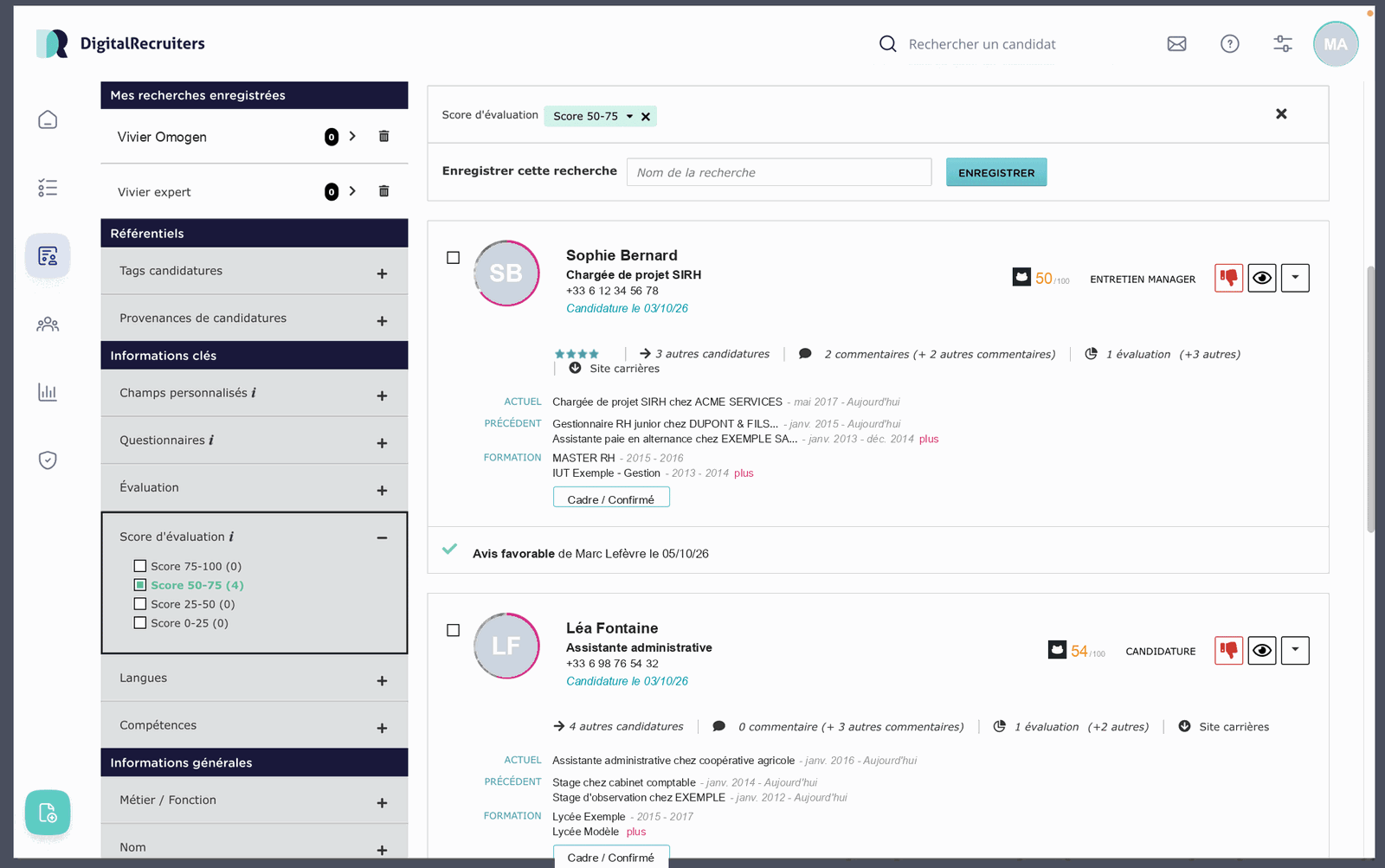Open the settings sliders icon in header

point(1283,44)
